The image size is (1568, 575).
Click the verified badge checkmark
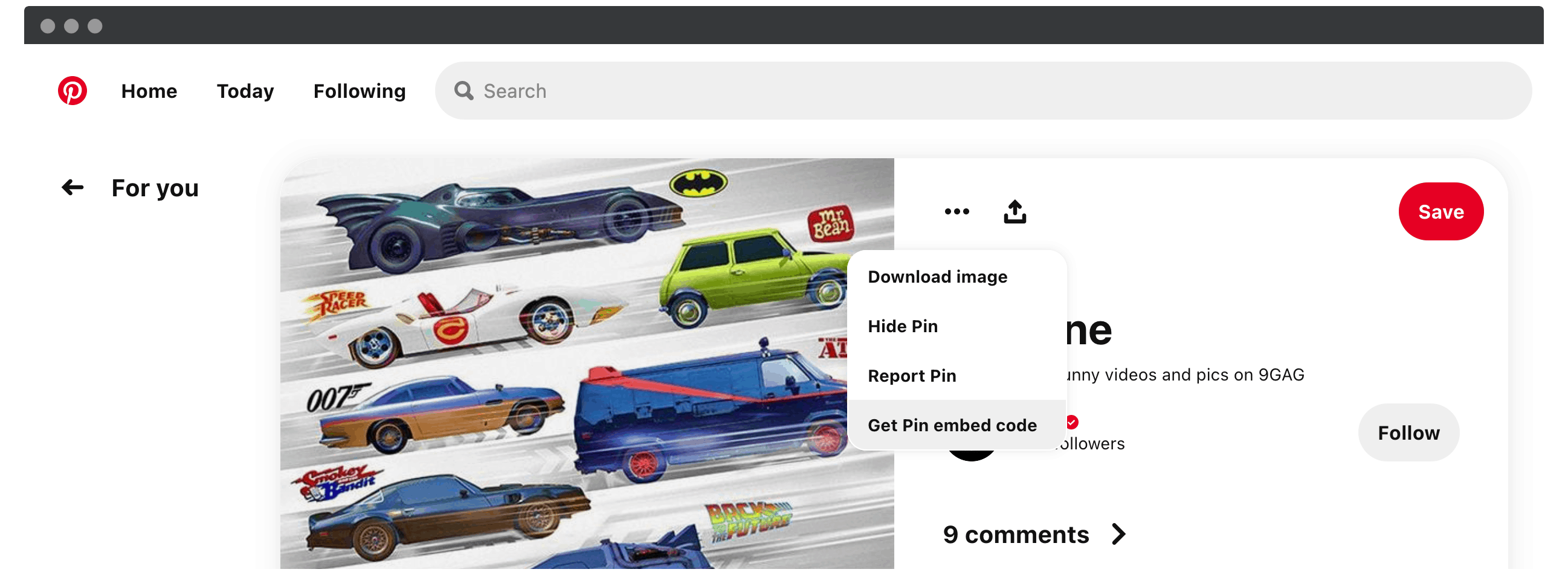[1072, 422]
